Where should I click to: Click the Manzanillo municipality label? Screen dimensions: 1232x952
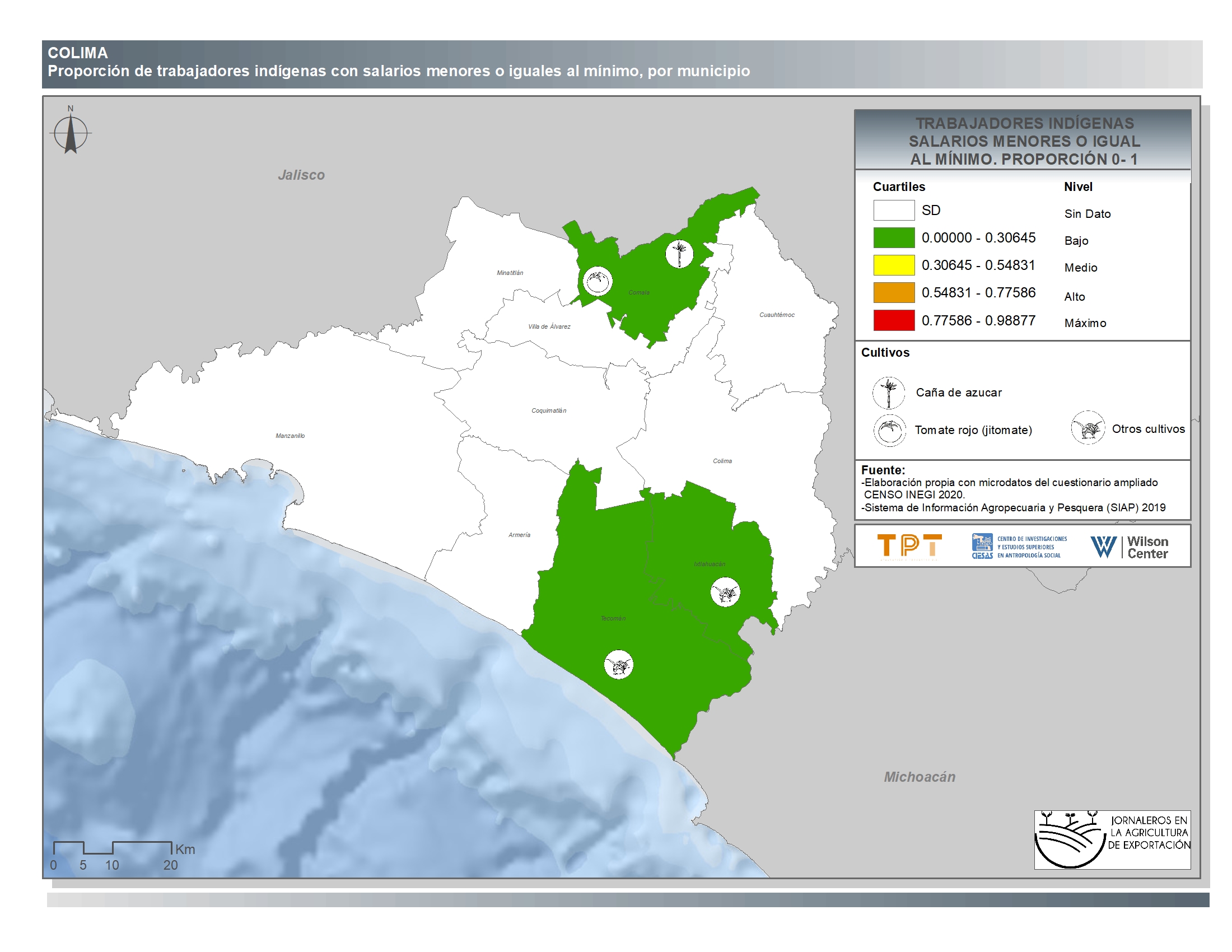tap(290, 436)
